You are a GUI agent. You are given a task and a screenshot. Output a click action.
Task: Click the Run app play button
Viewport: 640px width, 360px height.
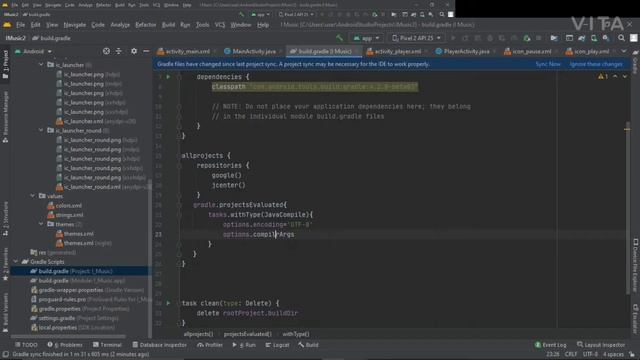(453, 38)
